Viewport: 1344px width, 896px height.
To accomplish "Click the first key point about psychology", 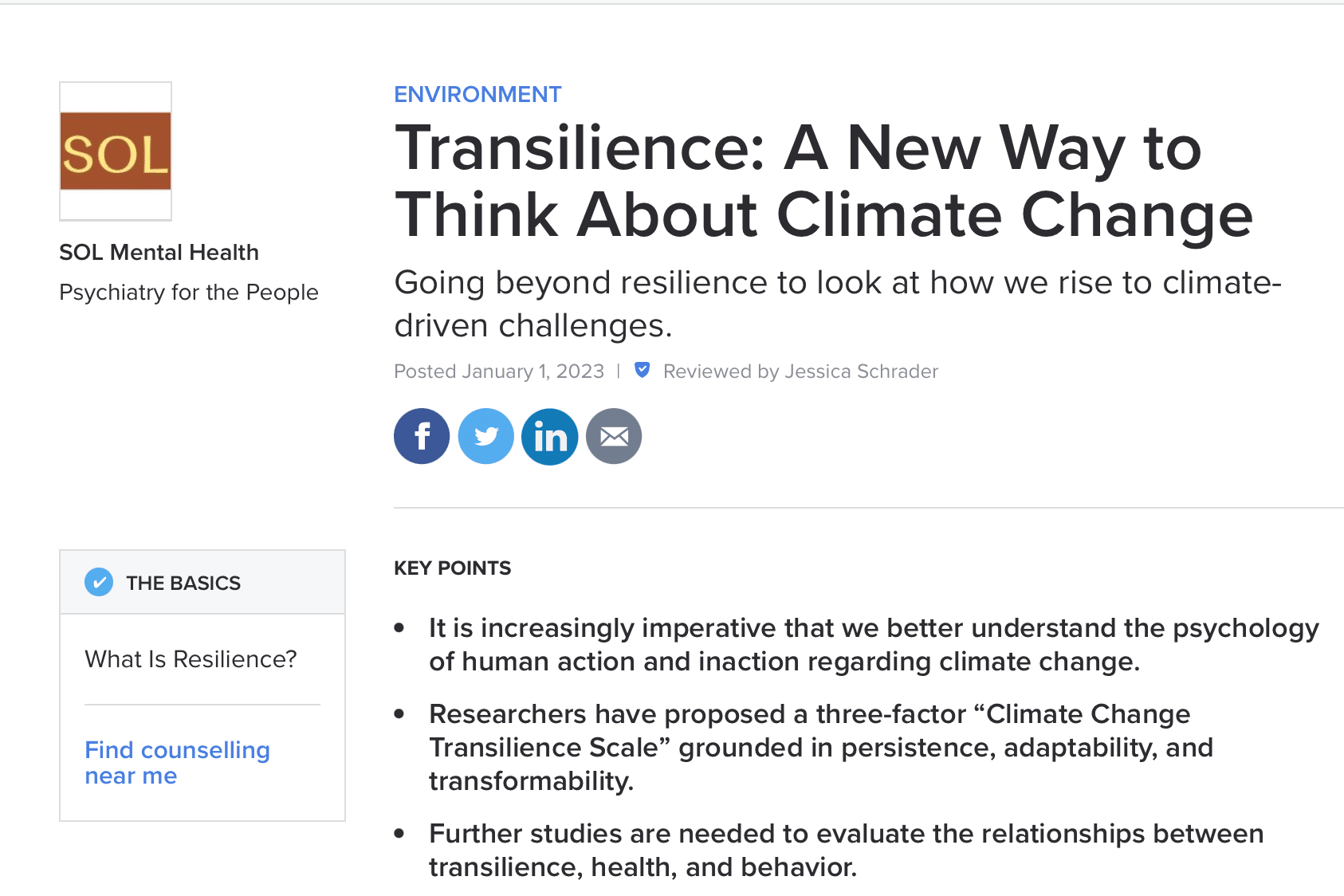I will 873,645.
